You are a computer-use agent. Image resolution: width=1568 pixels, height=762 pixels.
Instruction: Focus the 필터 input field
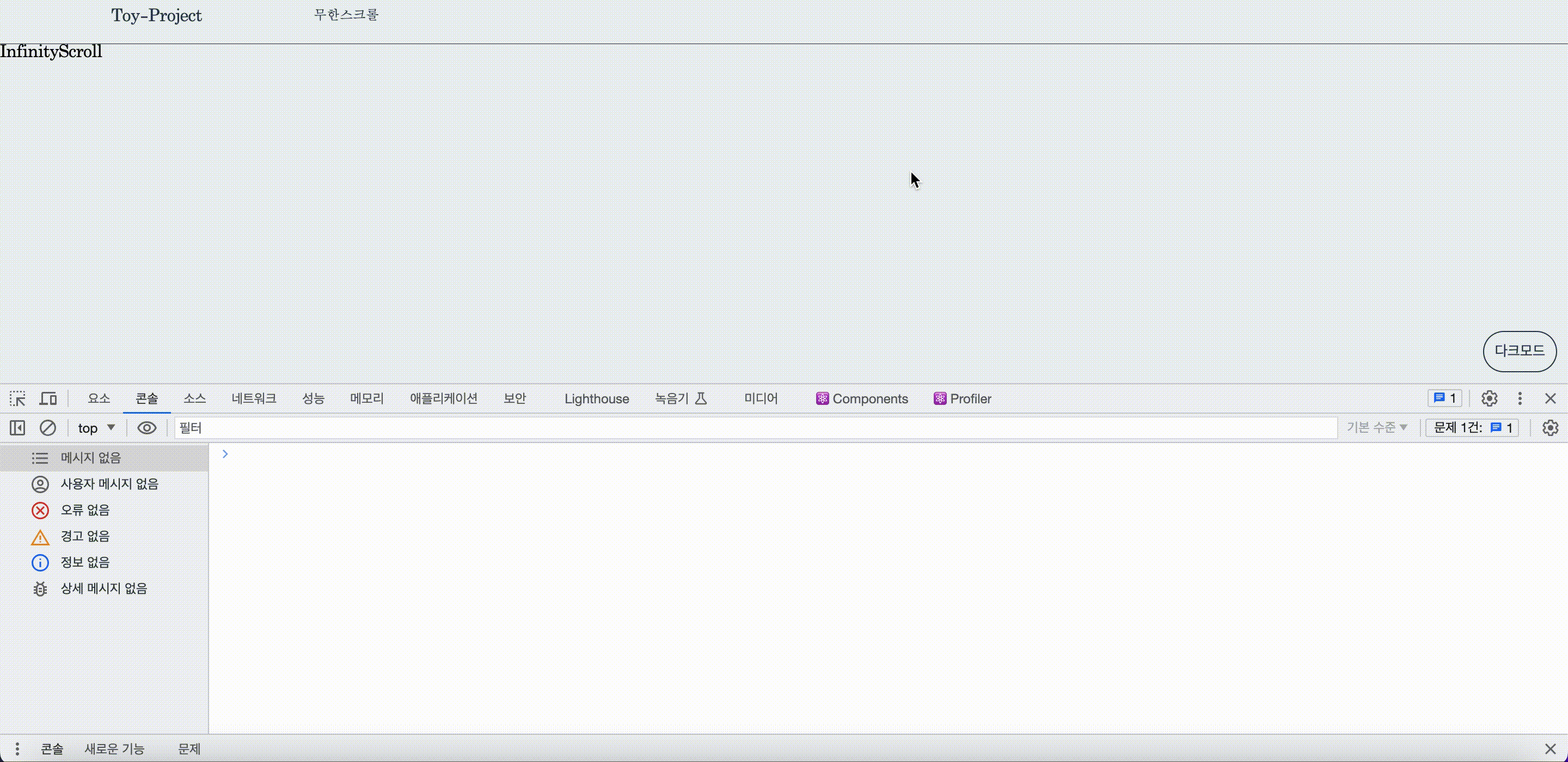[755, 428]
